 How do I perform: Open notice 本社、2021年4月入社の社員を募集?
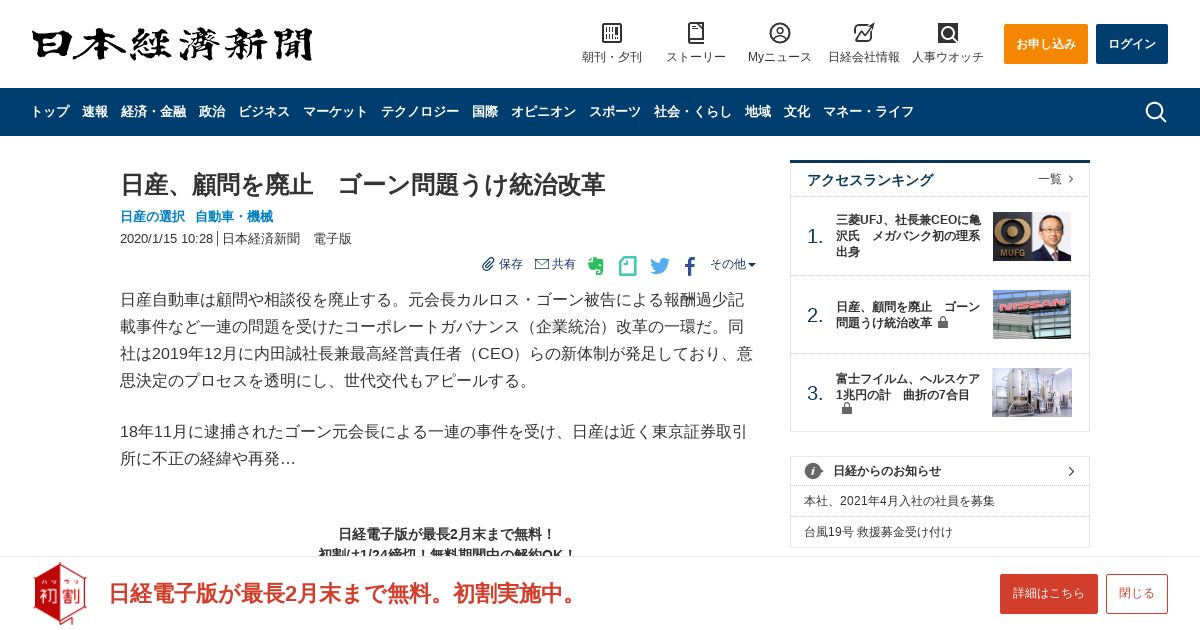pyautogui.click(x=899, y=501)
